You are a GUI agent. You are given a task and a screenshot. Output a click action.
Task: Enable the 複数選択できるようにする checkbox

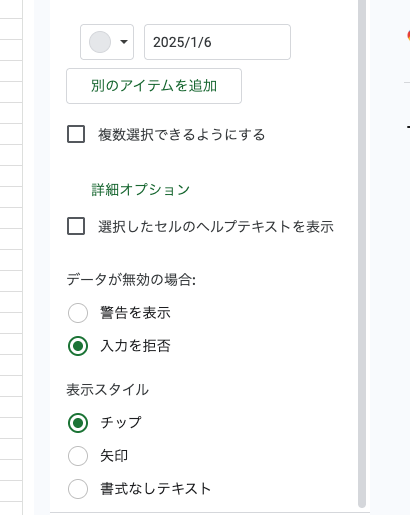pyautogui.click(x=76, y=134)
